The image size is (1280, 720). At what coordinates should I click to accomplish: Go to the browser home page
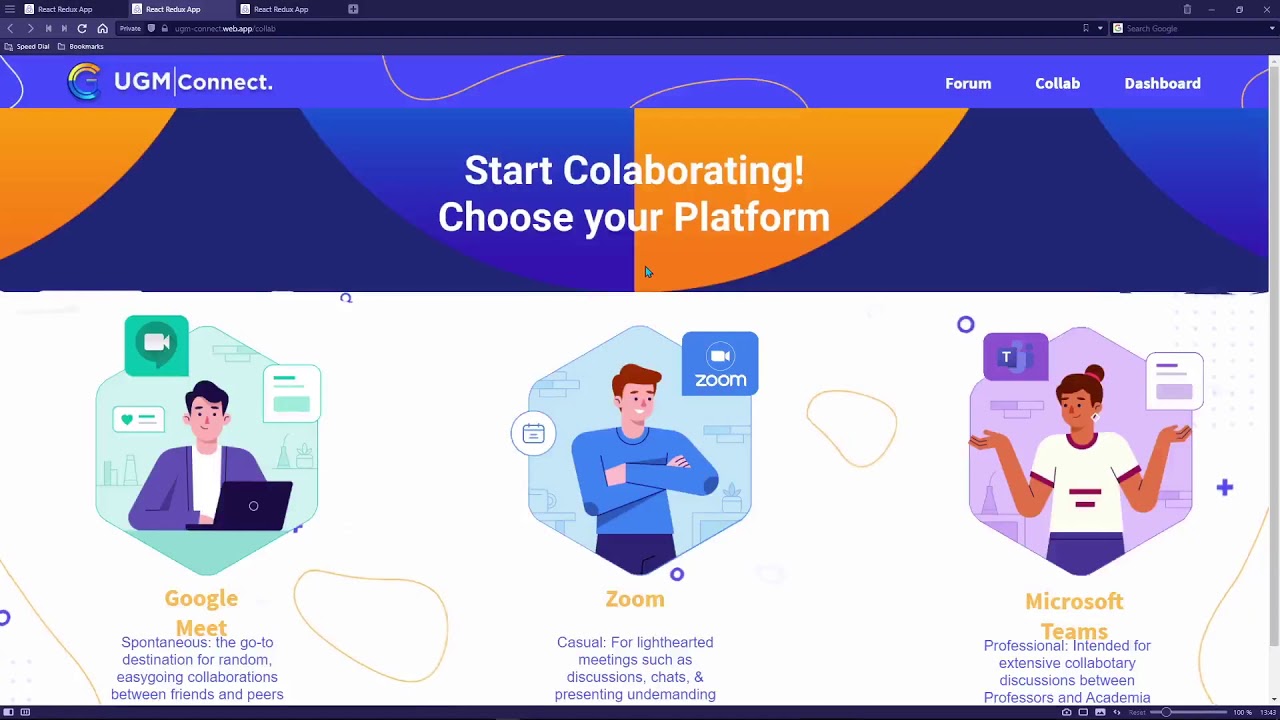pyautogui.click(x=102, y=28)
